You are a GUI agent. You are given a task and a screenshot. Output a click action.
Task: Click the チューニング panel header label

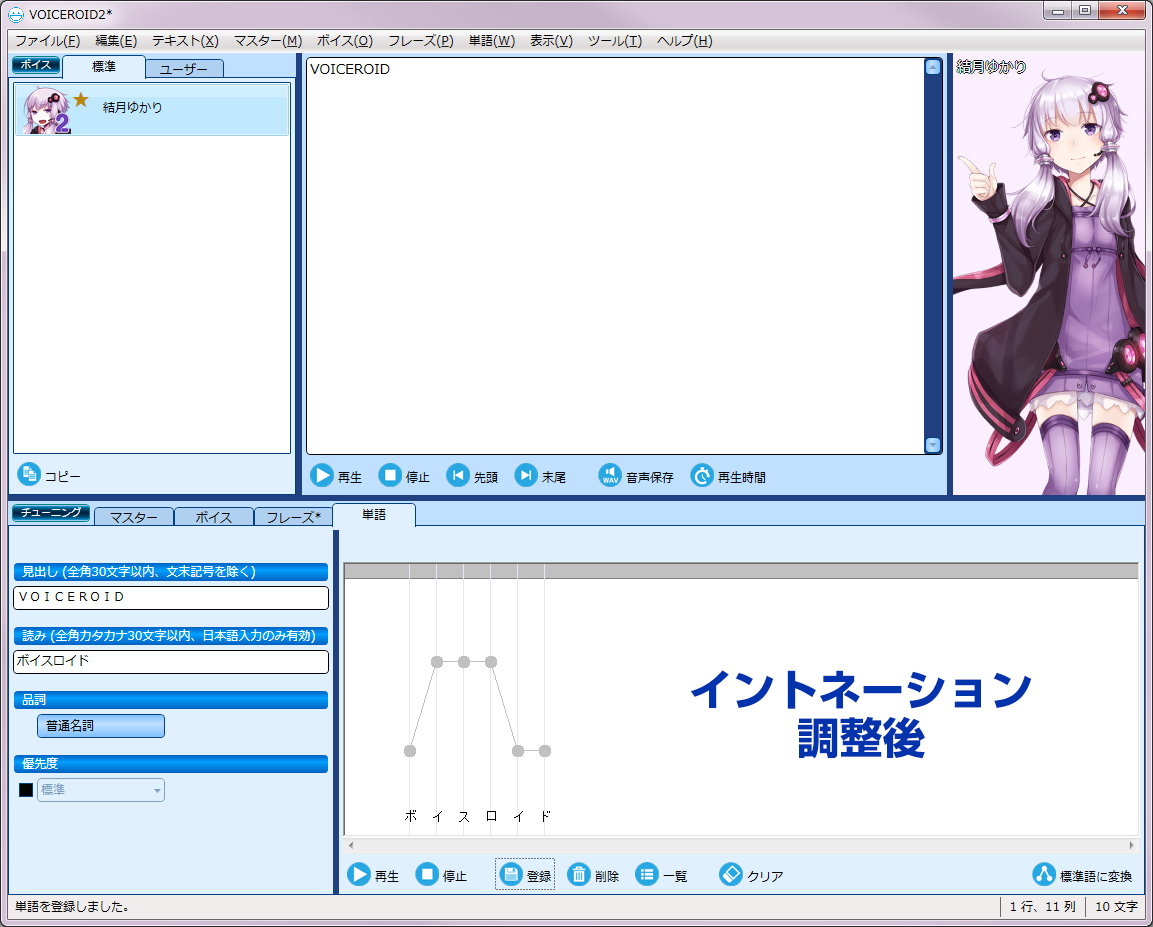pos(51,512)
